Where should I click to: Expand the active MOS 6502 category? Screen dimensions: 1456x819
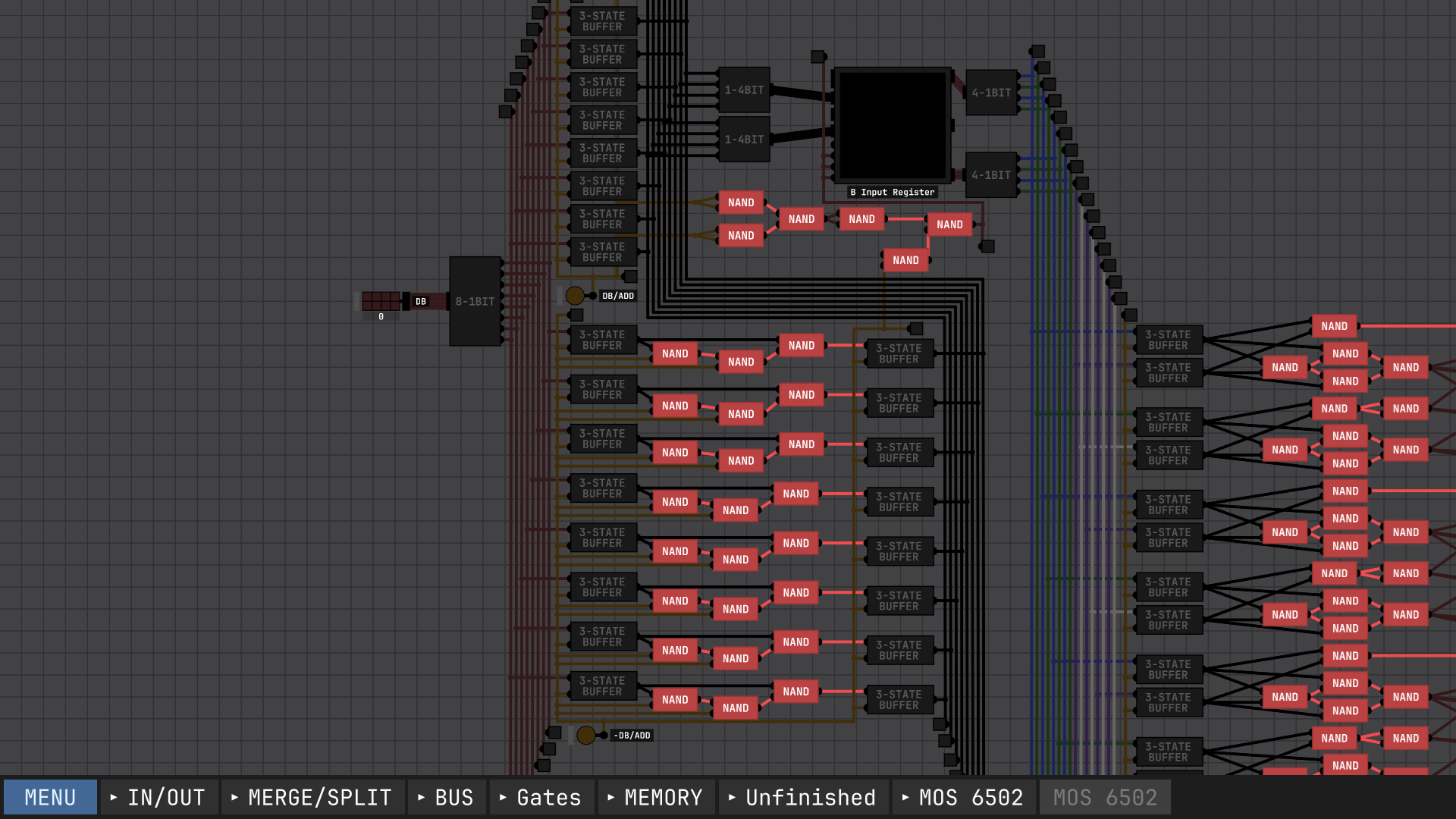[x=964, y=797]
